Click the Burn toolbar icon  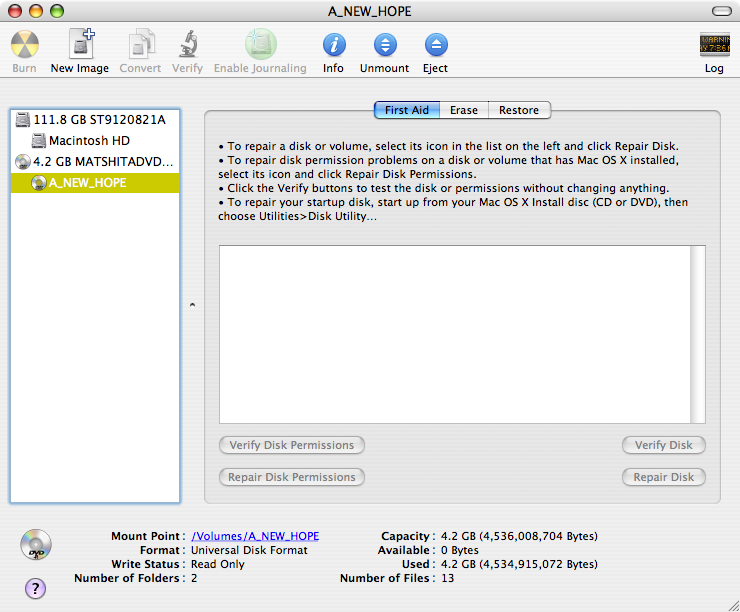(25, 46)
